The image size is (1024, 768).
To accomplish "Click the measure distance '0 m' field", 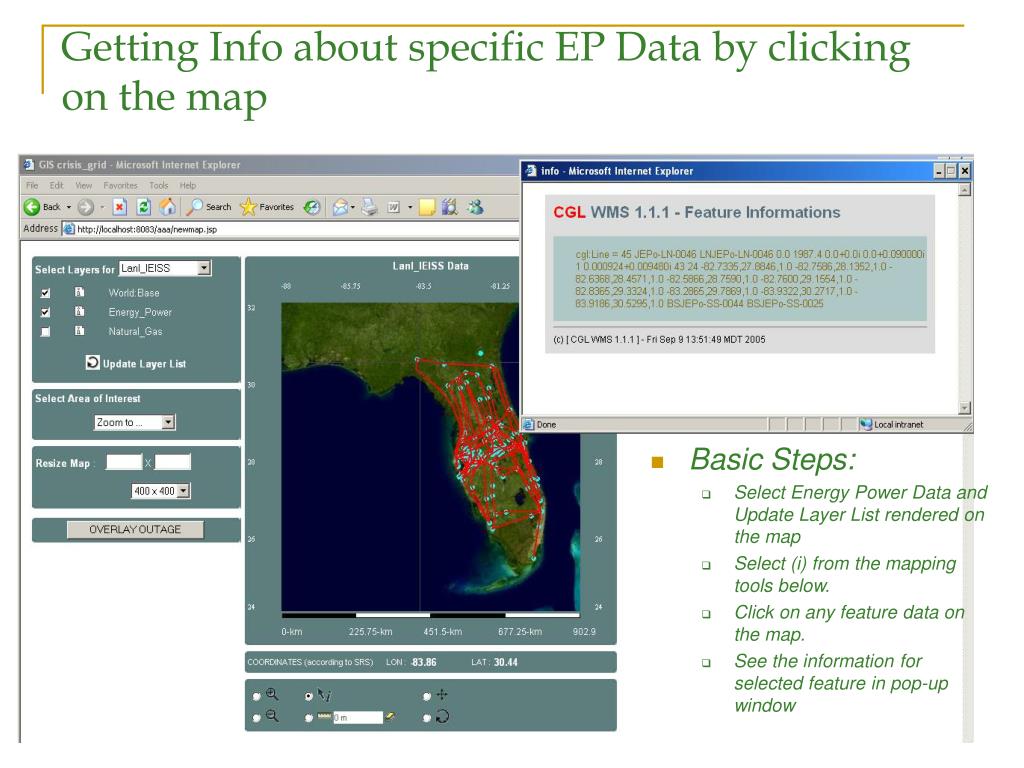I will click(358, 718).
